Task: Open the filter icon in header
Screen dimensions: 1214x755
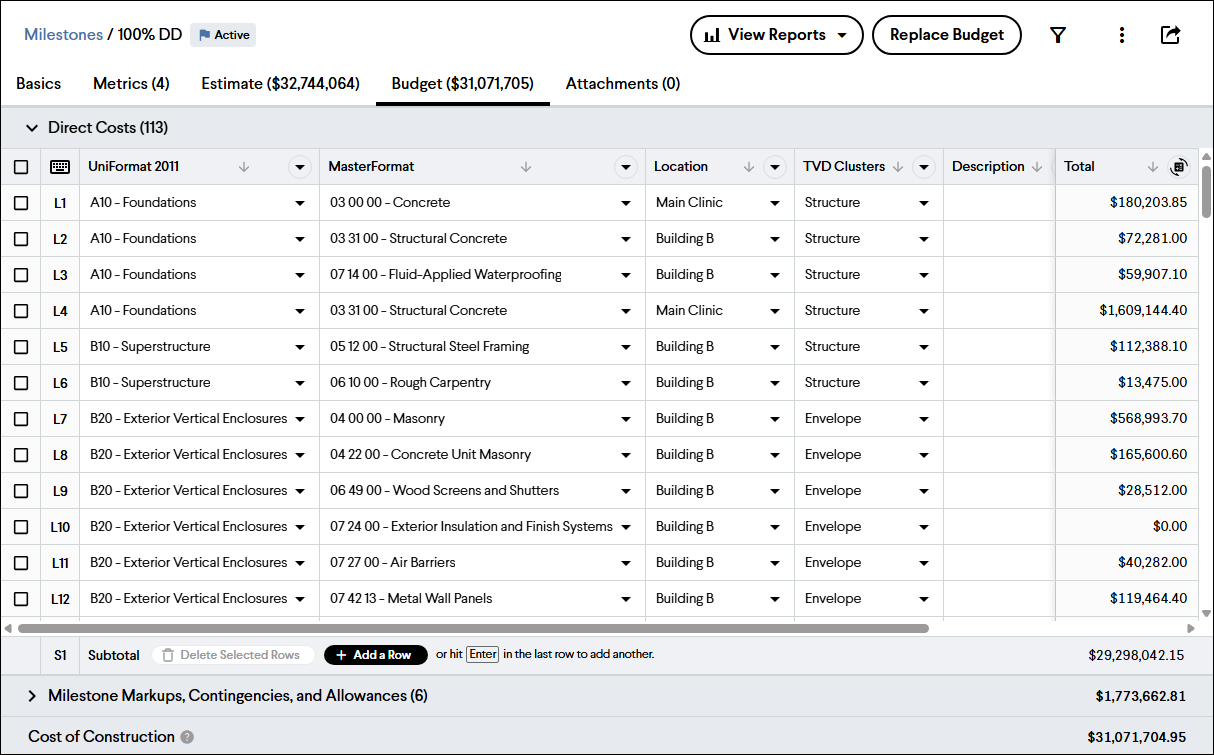Action: (1057, 35)
